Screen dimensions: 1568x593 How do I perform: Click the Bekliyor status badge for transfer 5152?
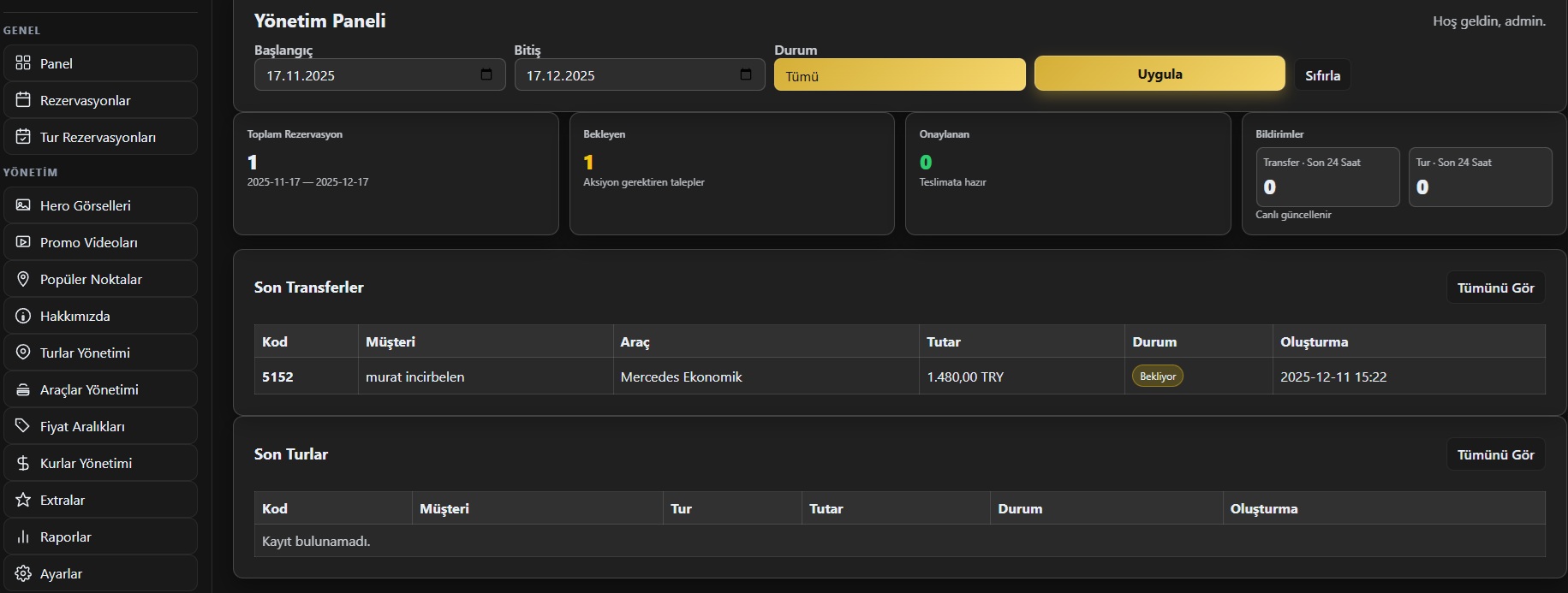point(1158,377)
